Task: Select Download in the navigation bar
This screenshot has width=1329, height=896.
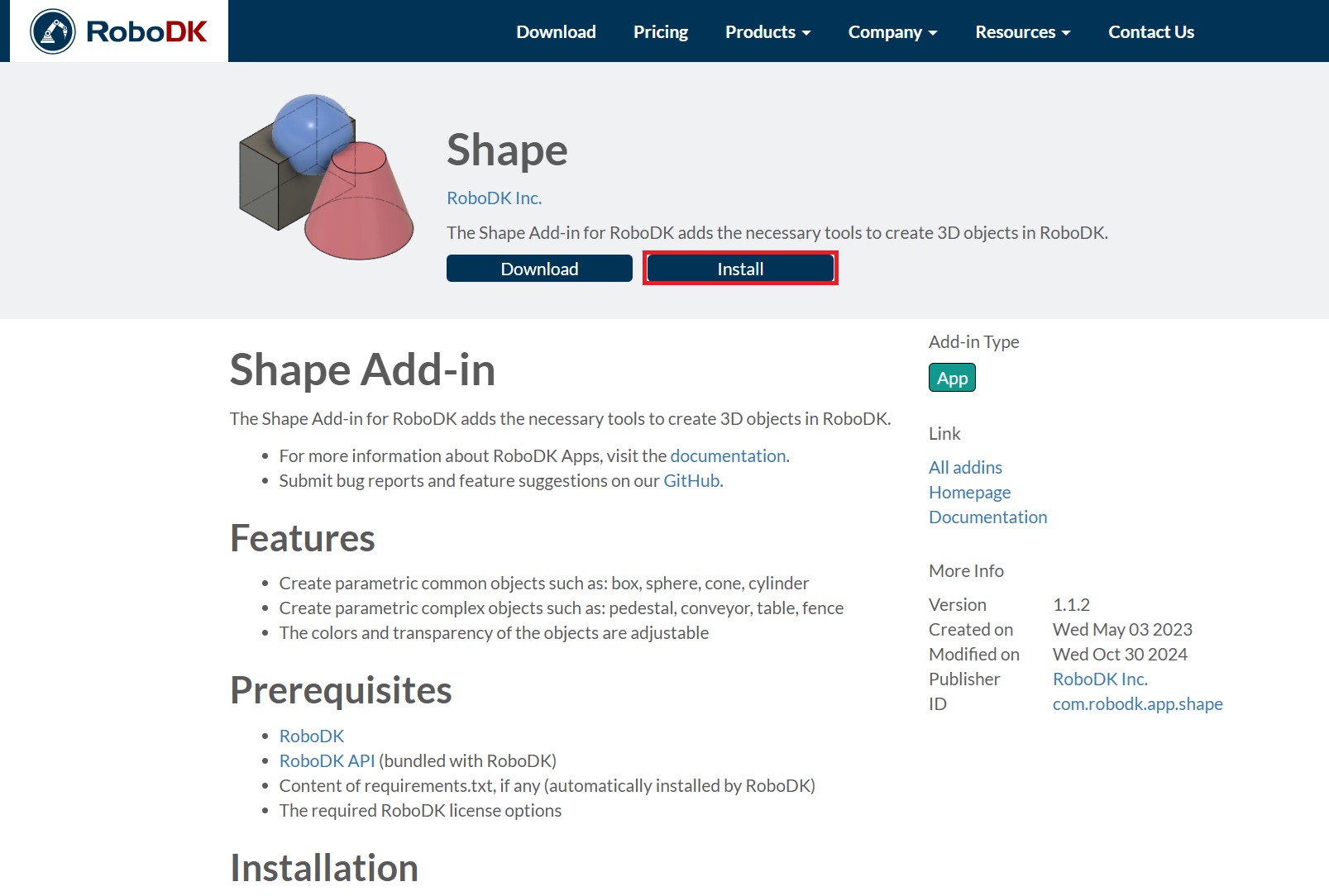Action: 556,31
